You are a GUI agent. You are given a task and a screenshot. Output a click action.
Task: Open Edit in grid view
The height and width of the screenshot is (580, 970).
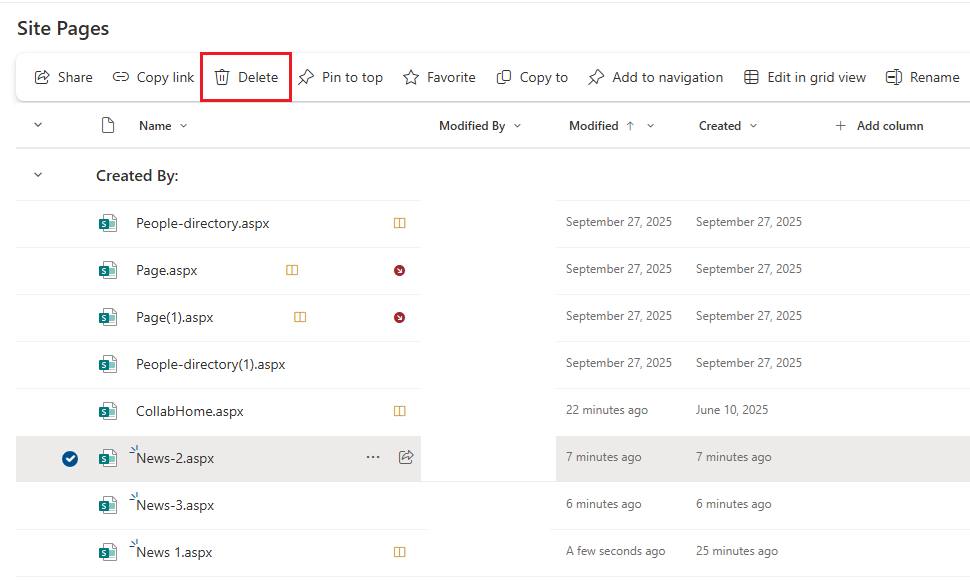point(804,77)
